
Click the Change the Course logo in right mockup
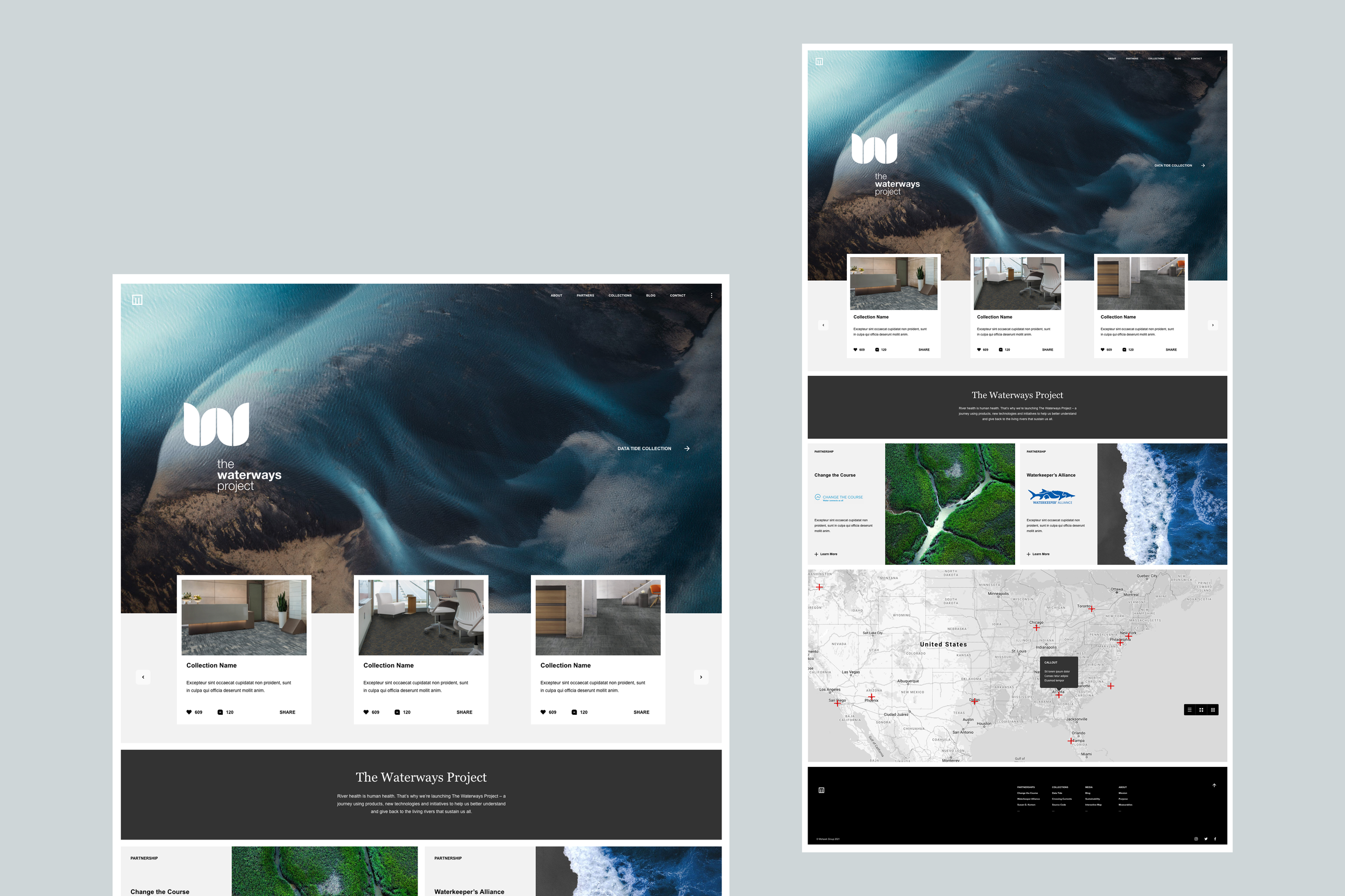(x=839, y=497)
